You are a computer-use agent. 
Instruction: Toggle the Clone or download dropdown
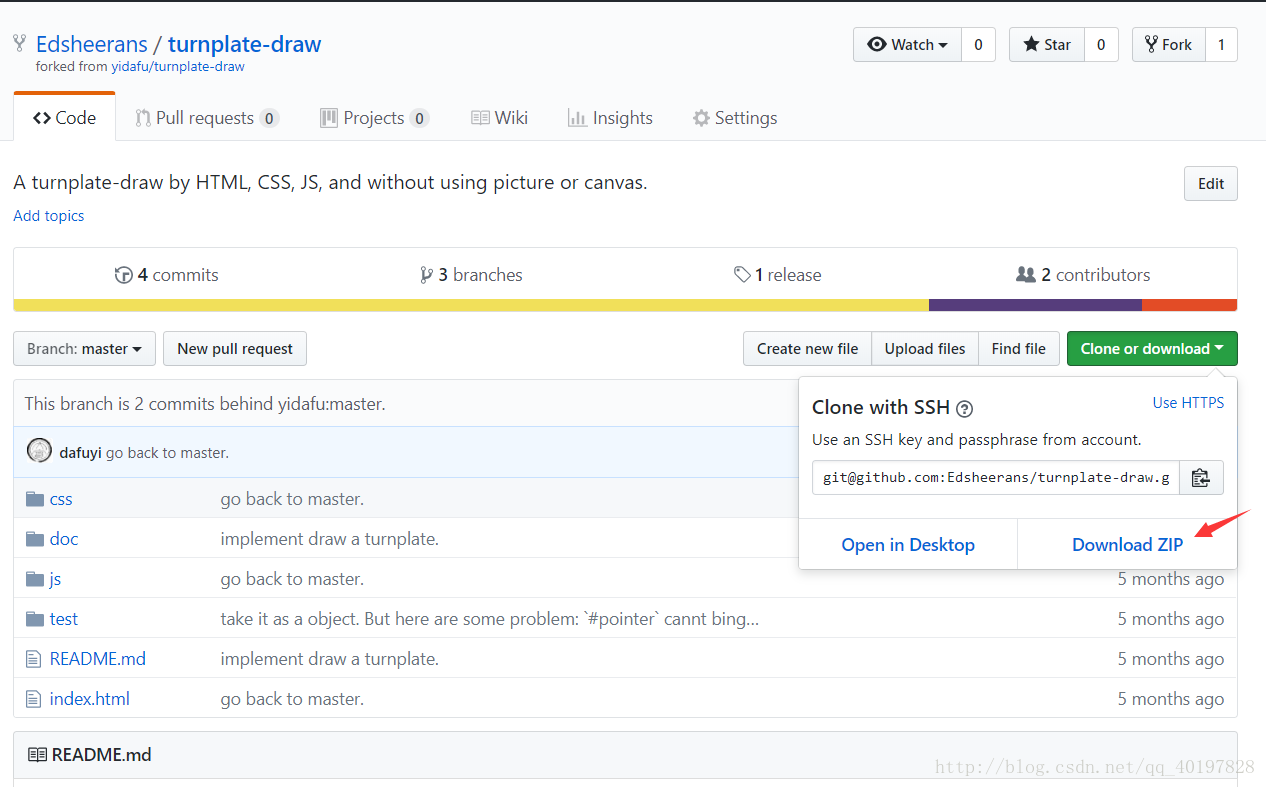(1152, 348)
